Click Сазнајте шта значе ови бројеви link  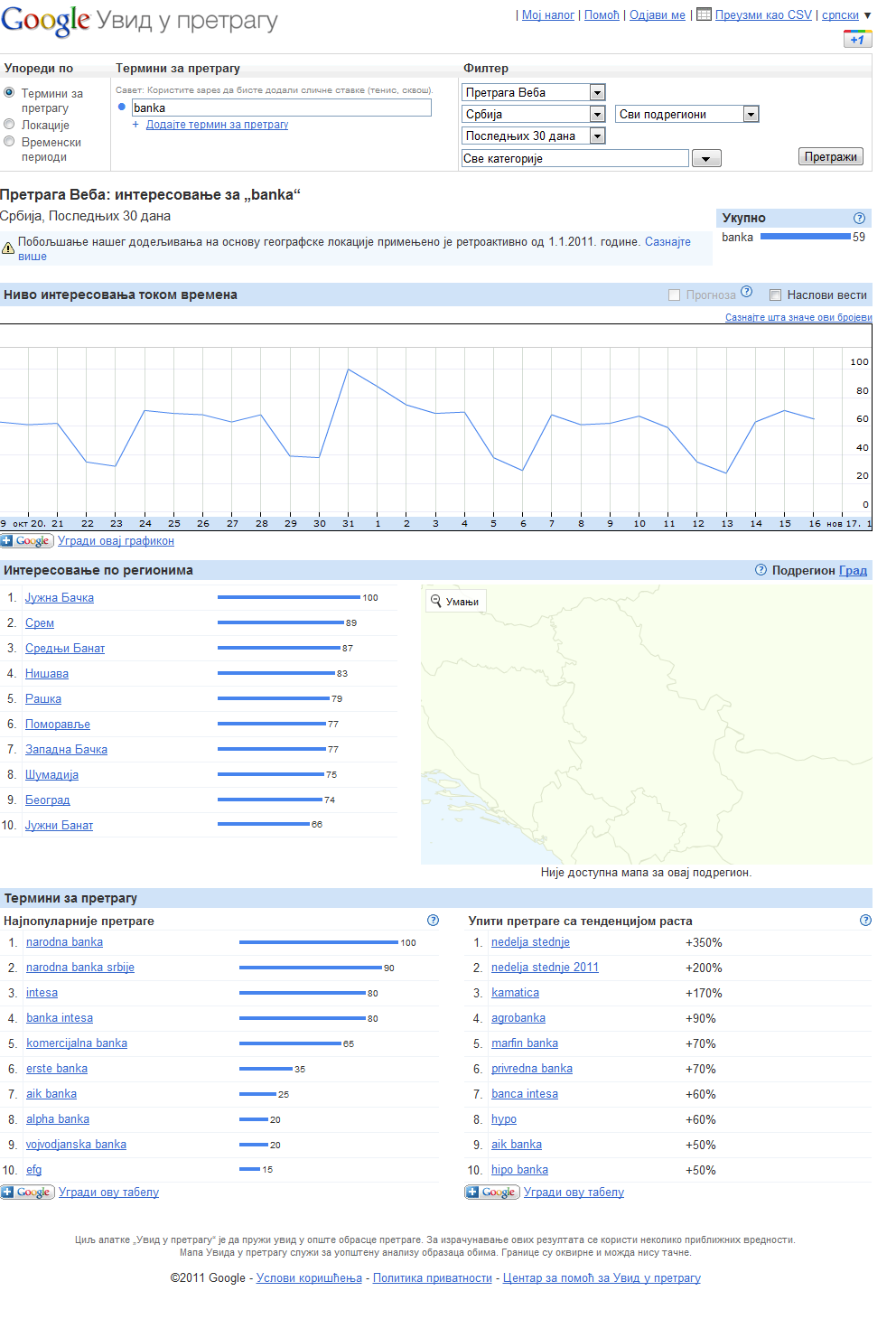(x=798, y=317)
